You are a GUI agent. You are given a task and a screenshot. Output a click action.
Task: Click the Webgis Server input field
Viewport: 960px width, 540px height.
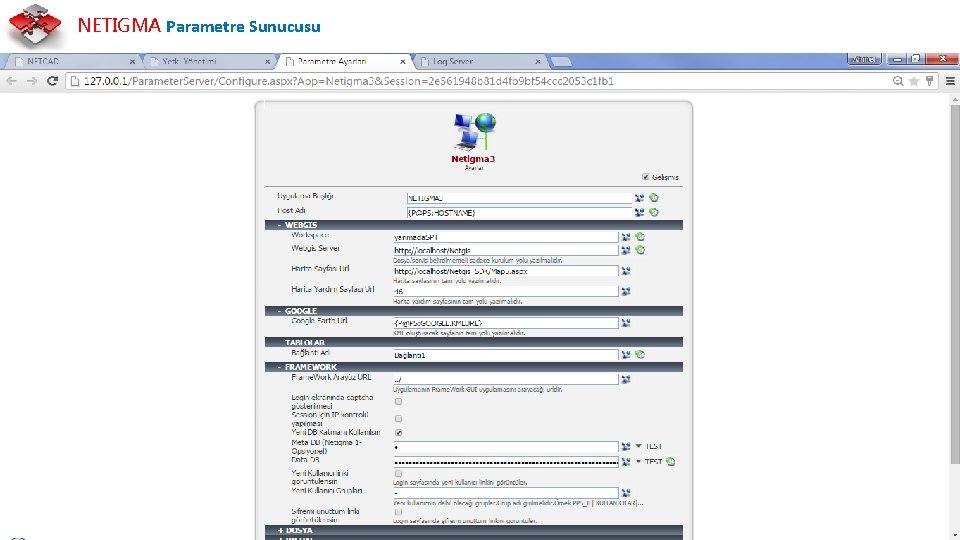[506, 250]
